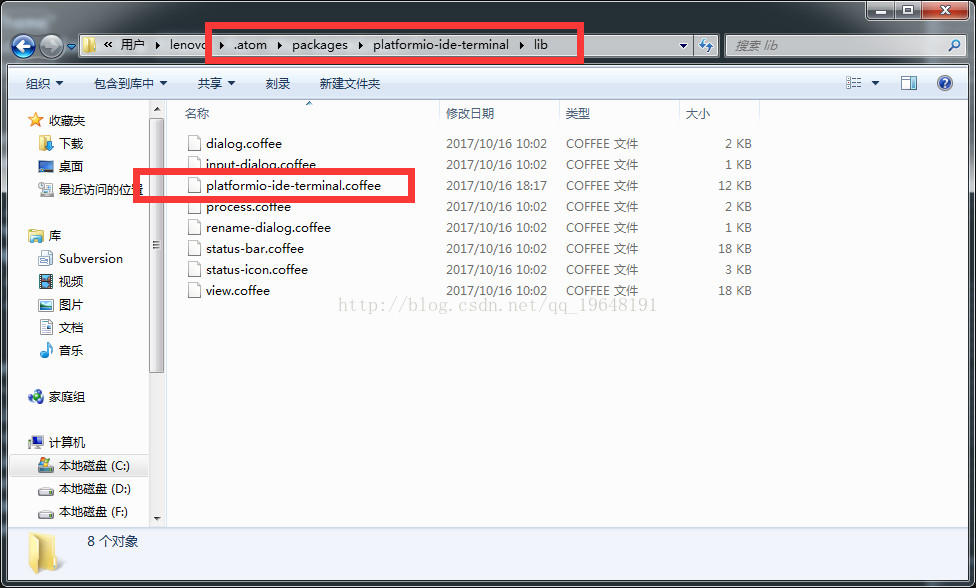
Task: Open the 文档 library
Action: pos(61,328)
